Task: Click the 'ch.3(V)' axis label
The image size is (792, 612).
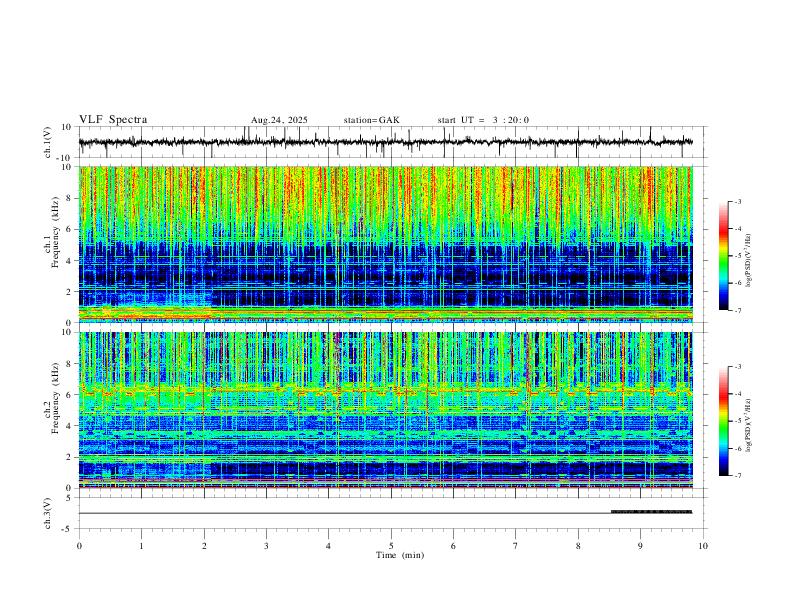Action: (48, 514)
